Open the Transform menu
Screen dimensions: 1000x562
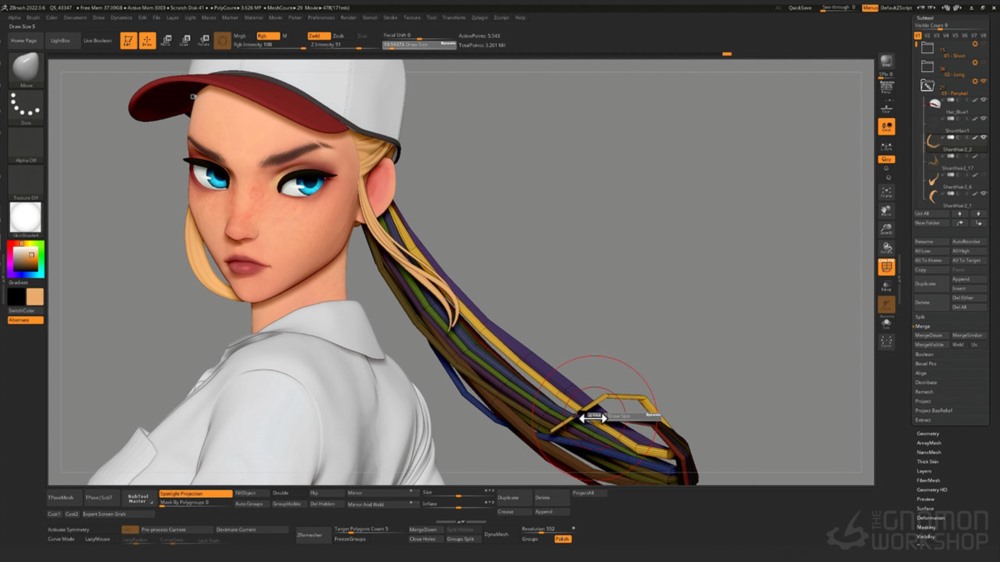453,18
